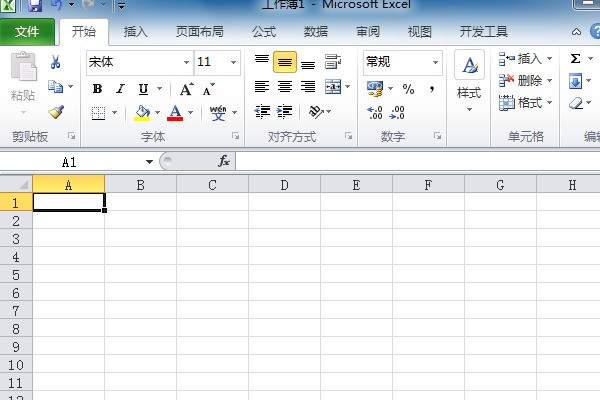
Task: Increase font size with large A icon
Action: coord(186,89)
